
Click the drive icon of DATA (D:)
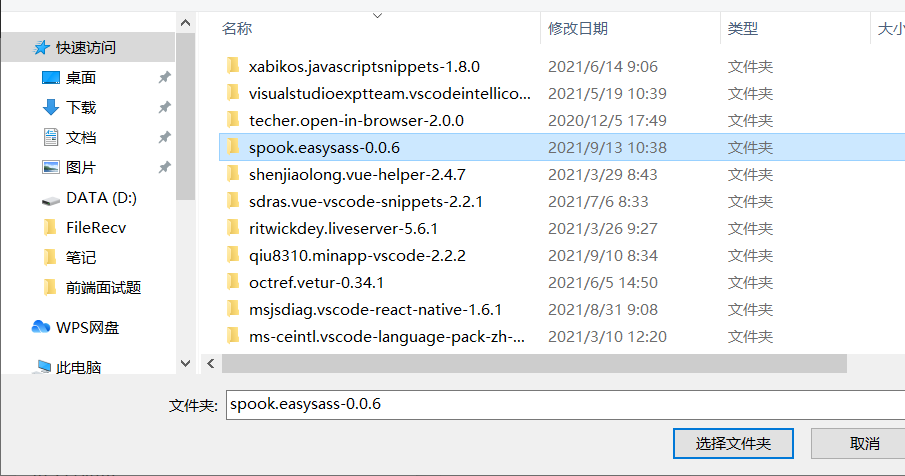(51, 200)
